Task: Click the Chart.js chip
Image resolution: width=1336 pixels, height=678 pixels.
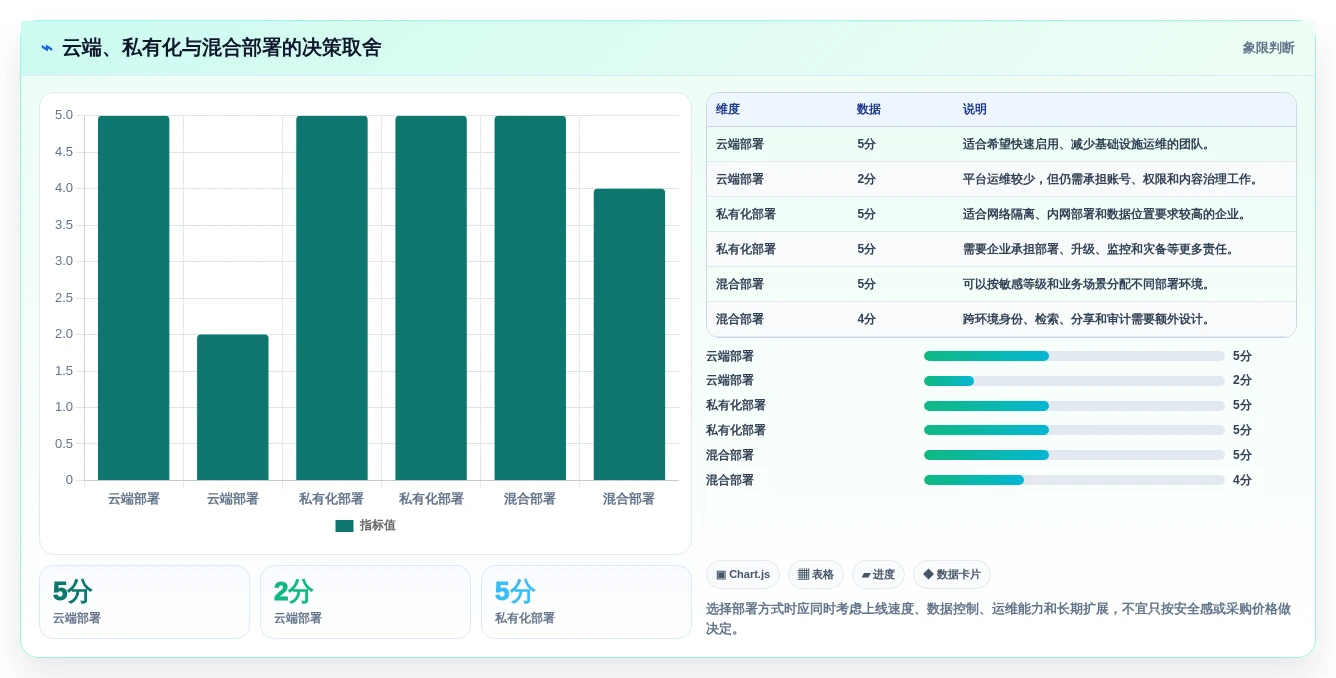Action: point(743,575)
